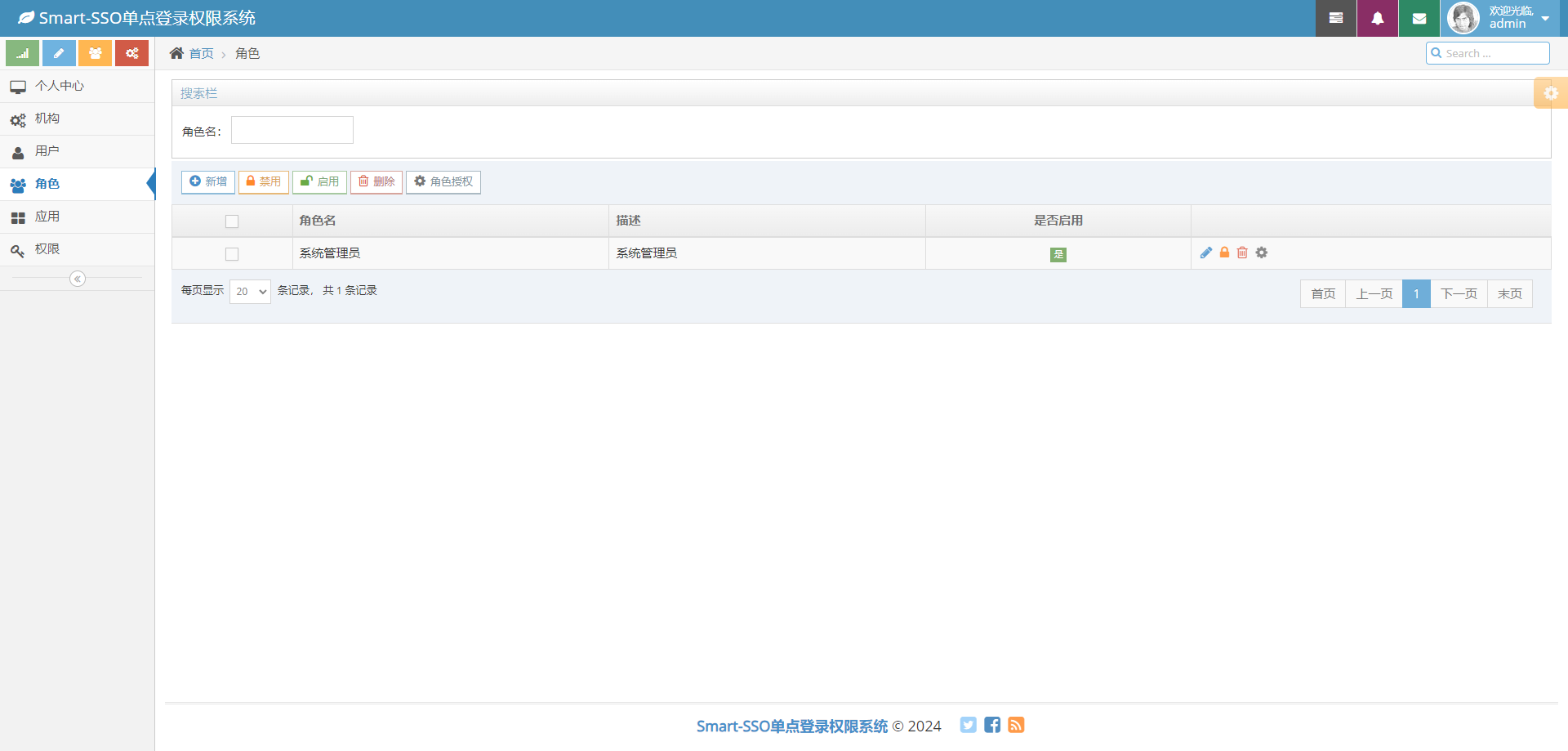Click the red trash icon to delete role
1568x751 pixels.
(1242, 253)
